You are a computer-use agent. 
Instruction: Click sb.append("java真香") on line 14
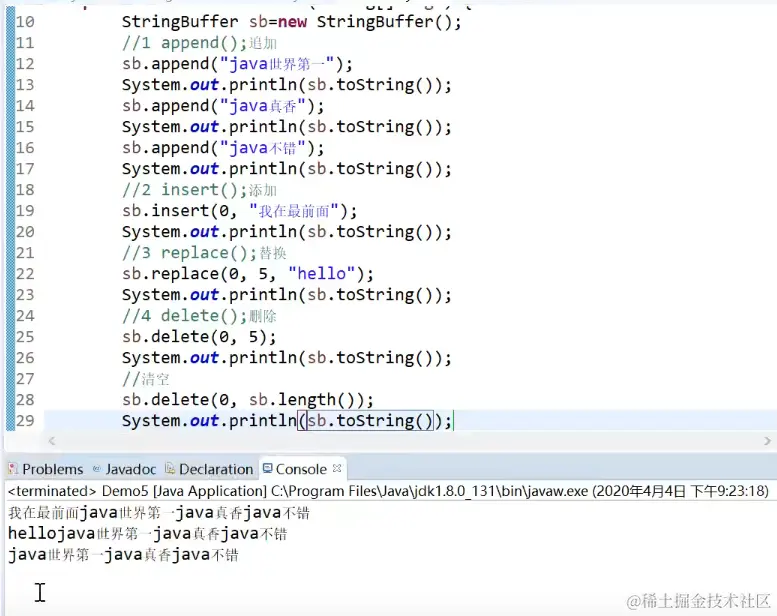(222, 106)
